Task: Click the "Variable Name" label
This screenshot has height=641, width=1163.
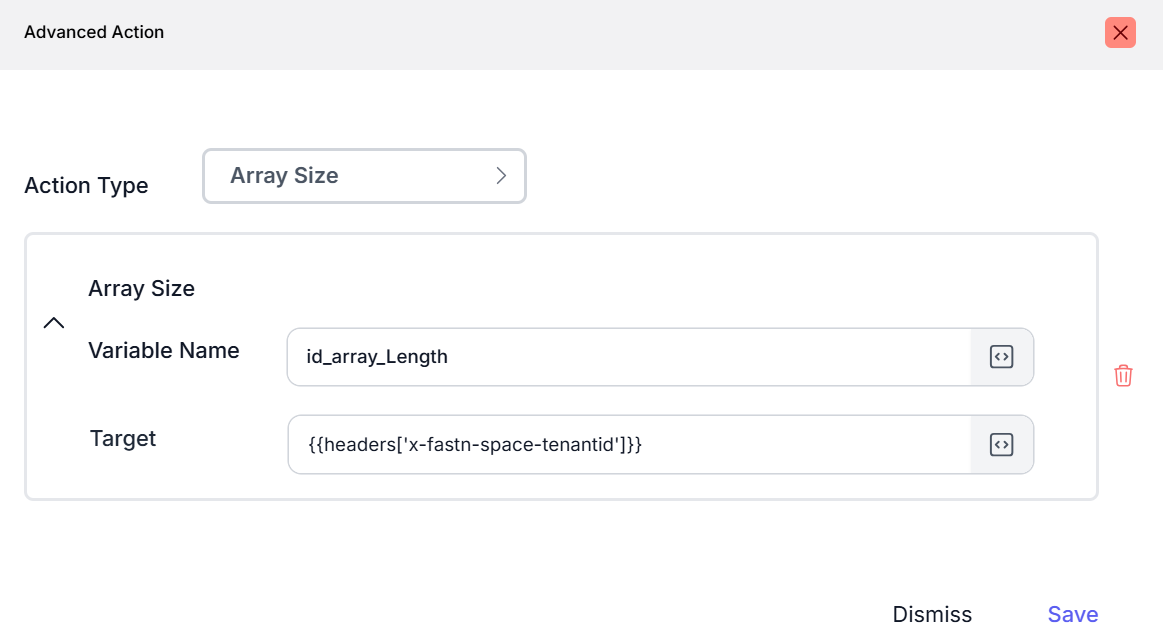Action: pyautogui.click(x=164, y=351)
